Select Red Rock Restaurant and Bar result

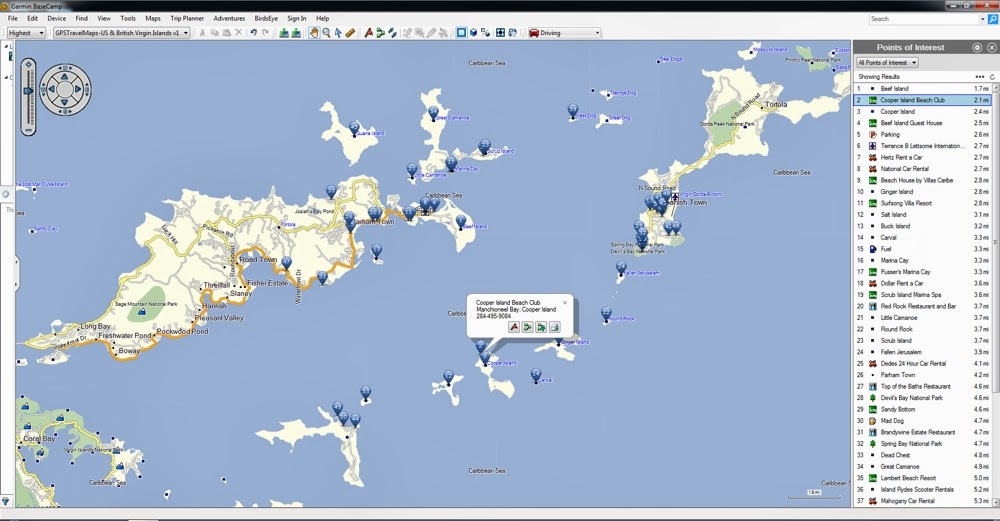click(x=922, y=306)
